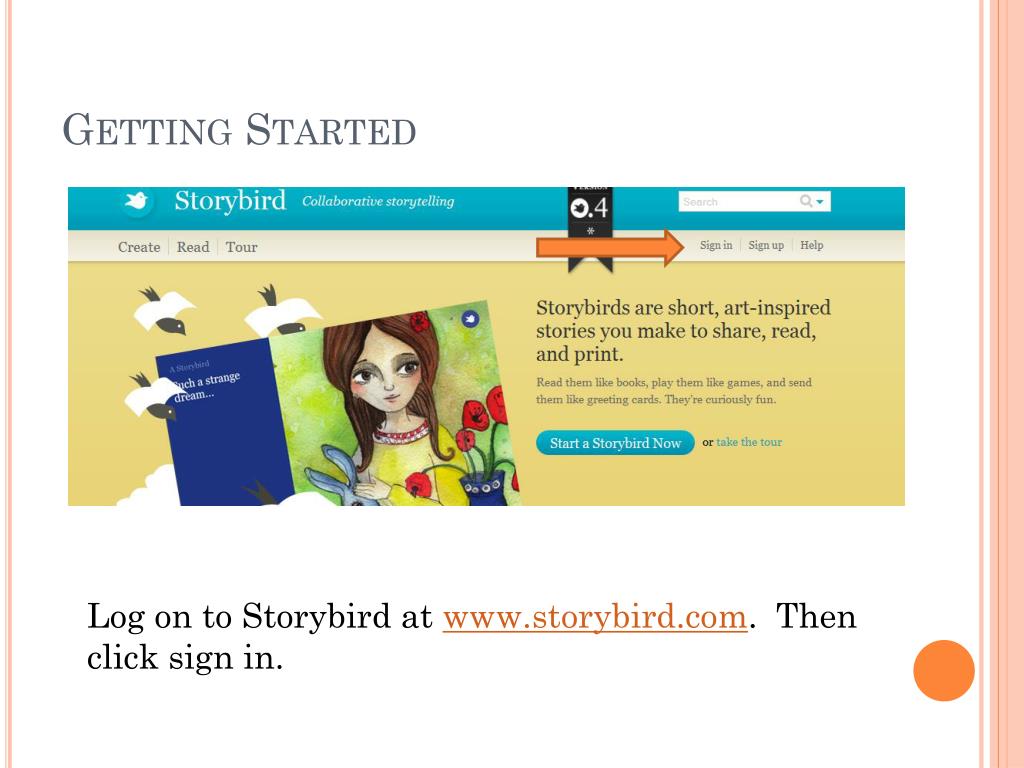Open the www.storybird.com hyperlink
This screenshot has width=1024, height=768.
[x=595, y=616]
